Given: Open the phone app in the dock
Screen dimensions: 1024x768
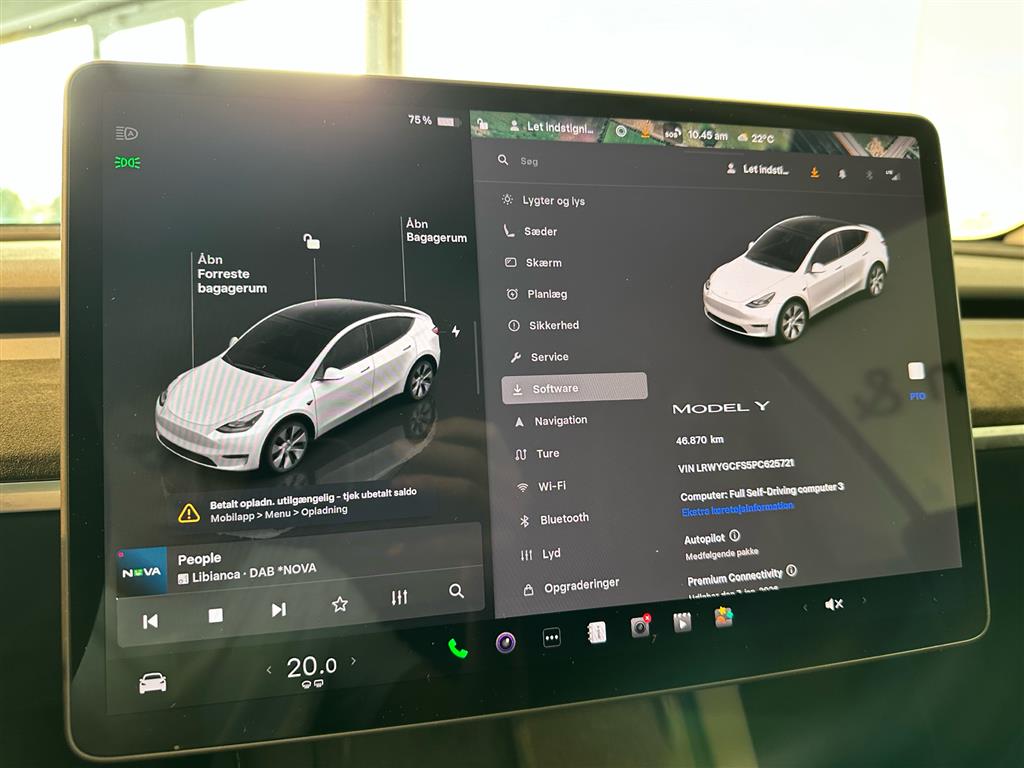Looking at the screenshot, I should (457, 648).
